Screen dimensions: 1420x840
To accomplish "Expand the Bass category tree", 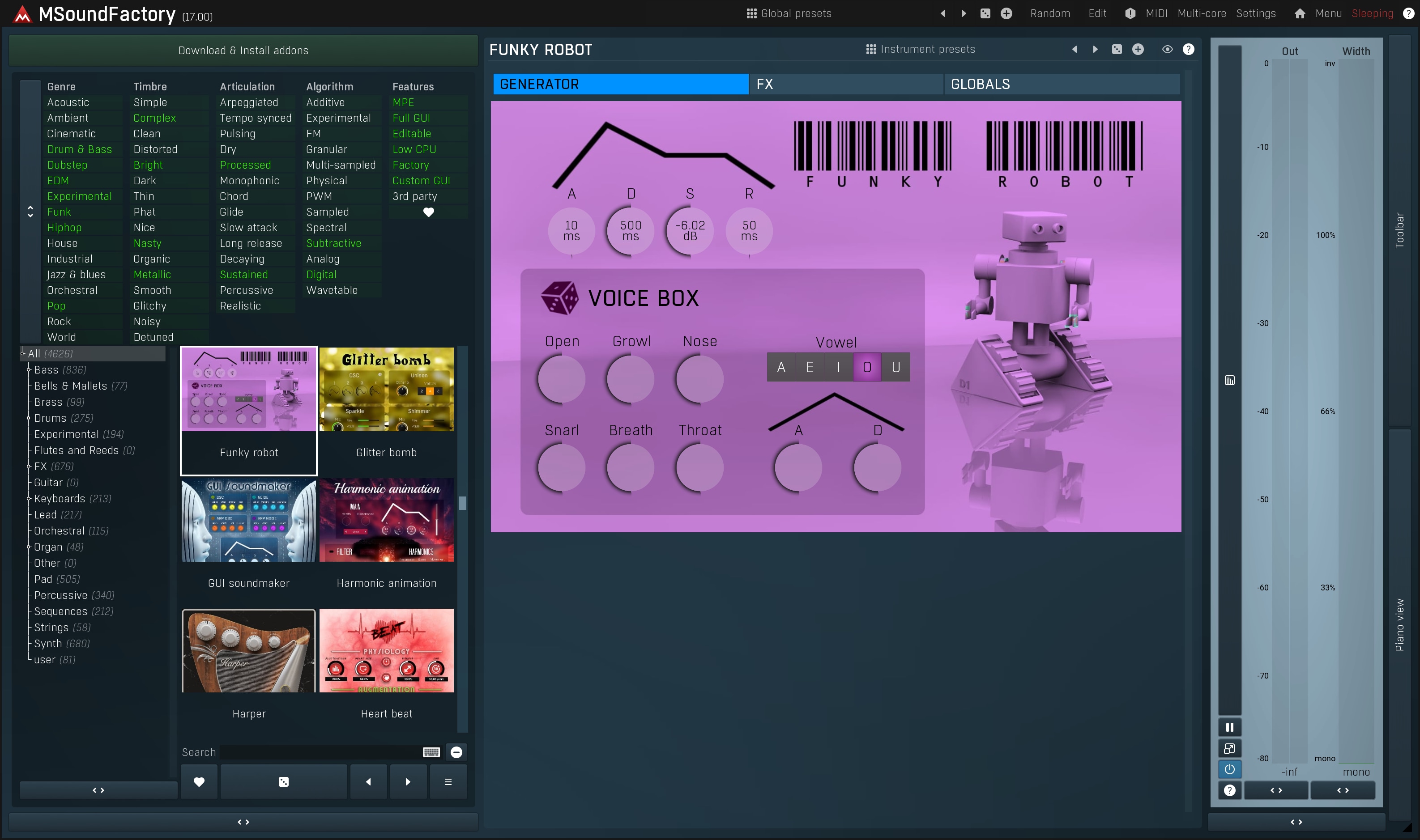I will pyautogui.click(x=28, y=369).
